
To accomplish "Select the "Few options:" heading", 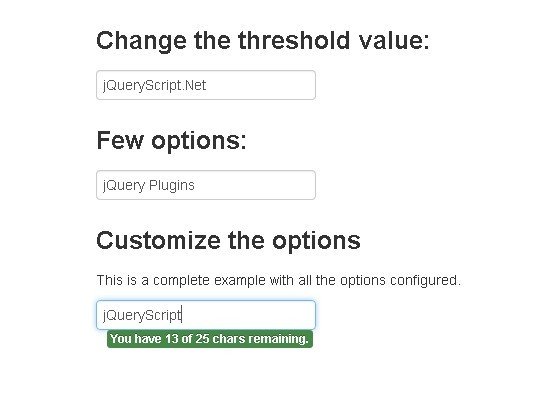I will (171, 141).
